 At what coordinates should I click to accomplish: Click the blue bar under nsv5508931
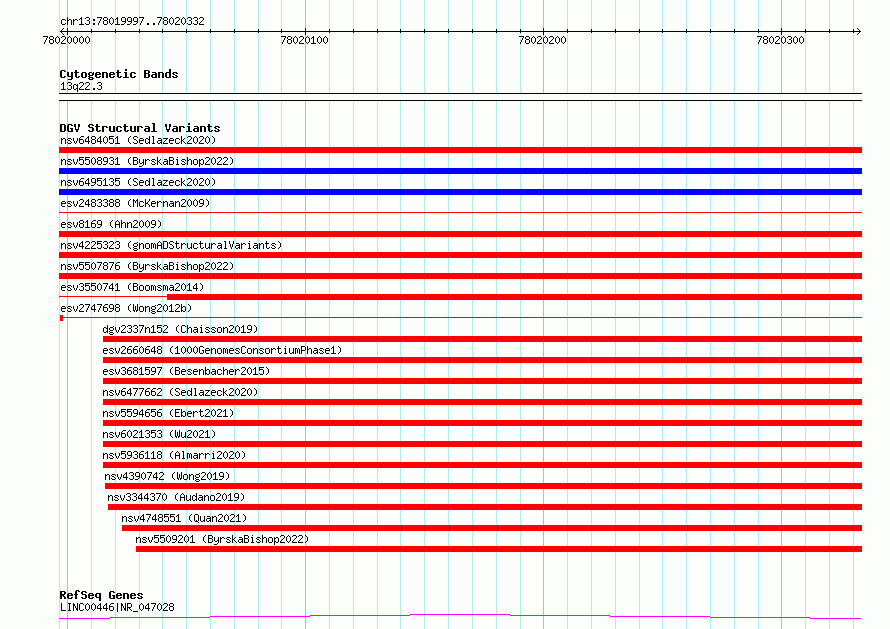(x=460, y=171)
